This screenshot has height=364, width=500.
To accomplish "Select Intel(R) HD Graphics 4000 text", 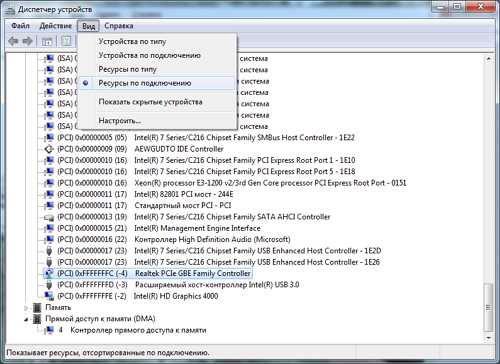I will point(176,296).
